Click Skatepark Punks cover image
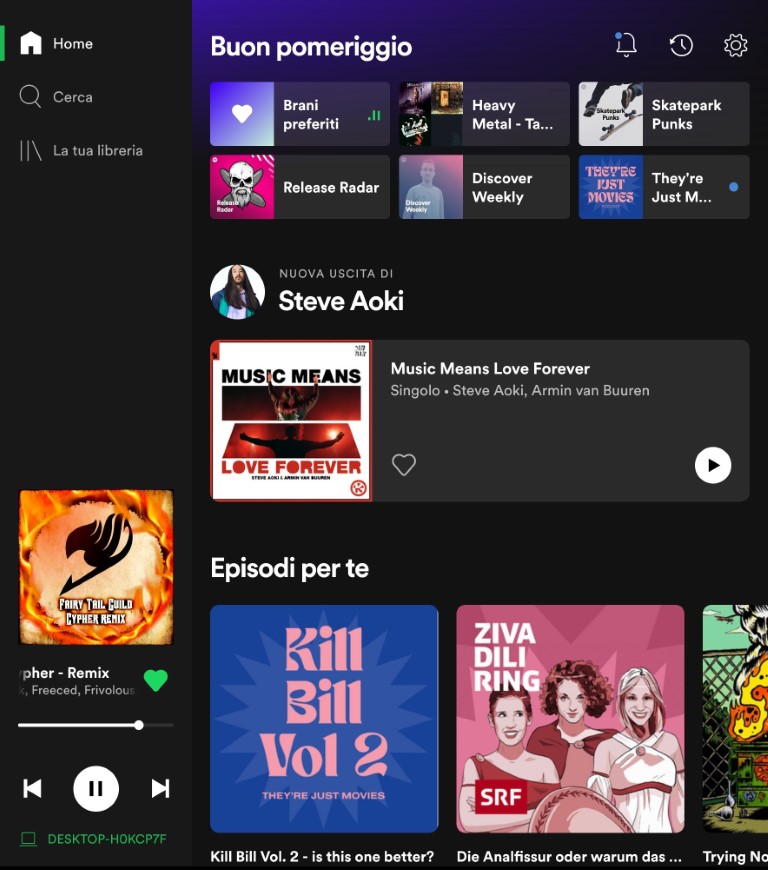The height and width of the screenshot is (870, 768). pos(611,114)
